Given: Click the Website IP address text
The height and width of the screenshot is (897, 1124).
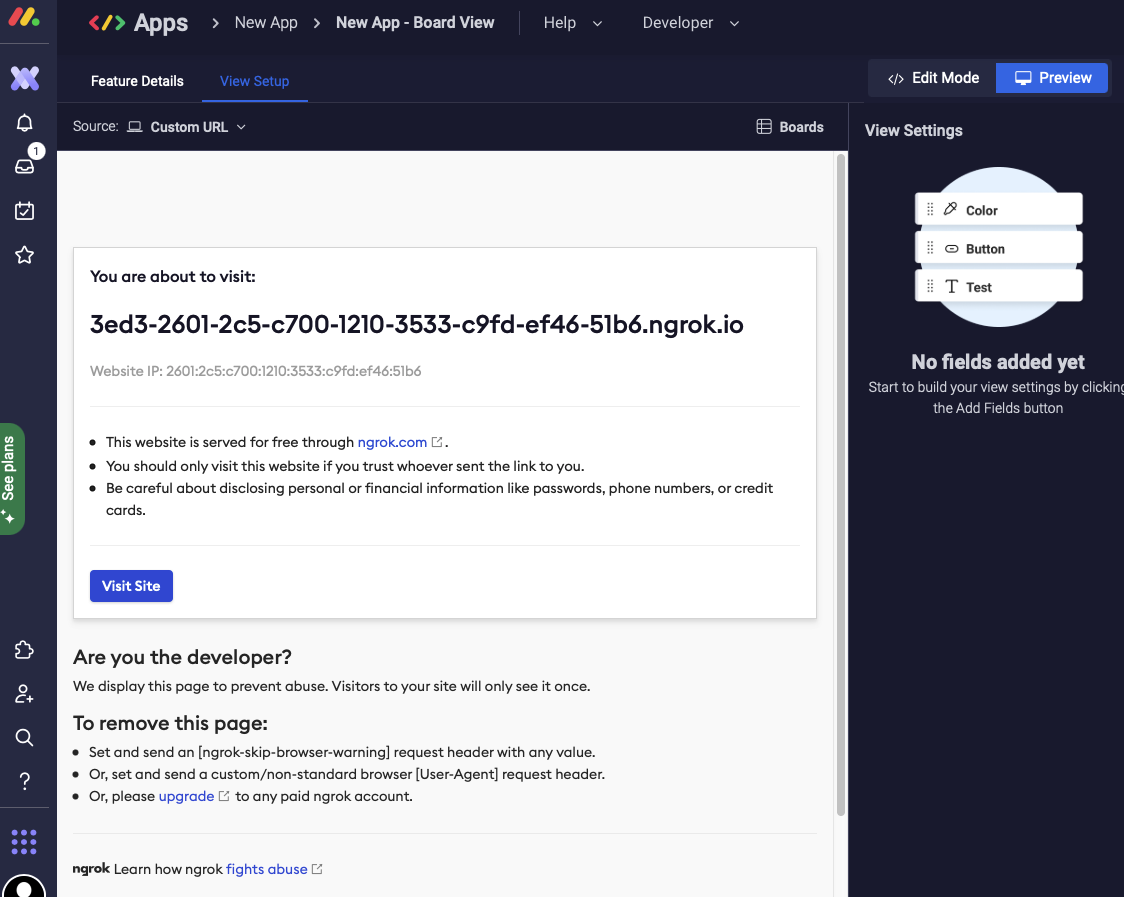Looking at the screenshot, I should 255,371.
